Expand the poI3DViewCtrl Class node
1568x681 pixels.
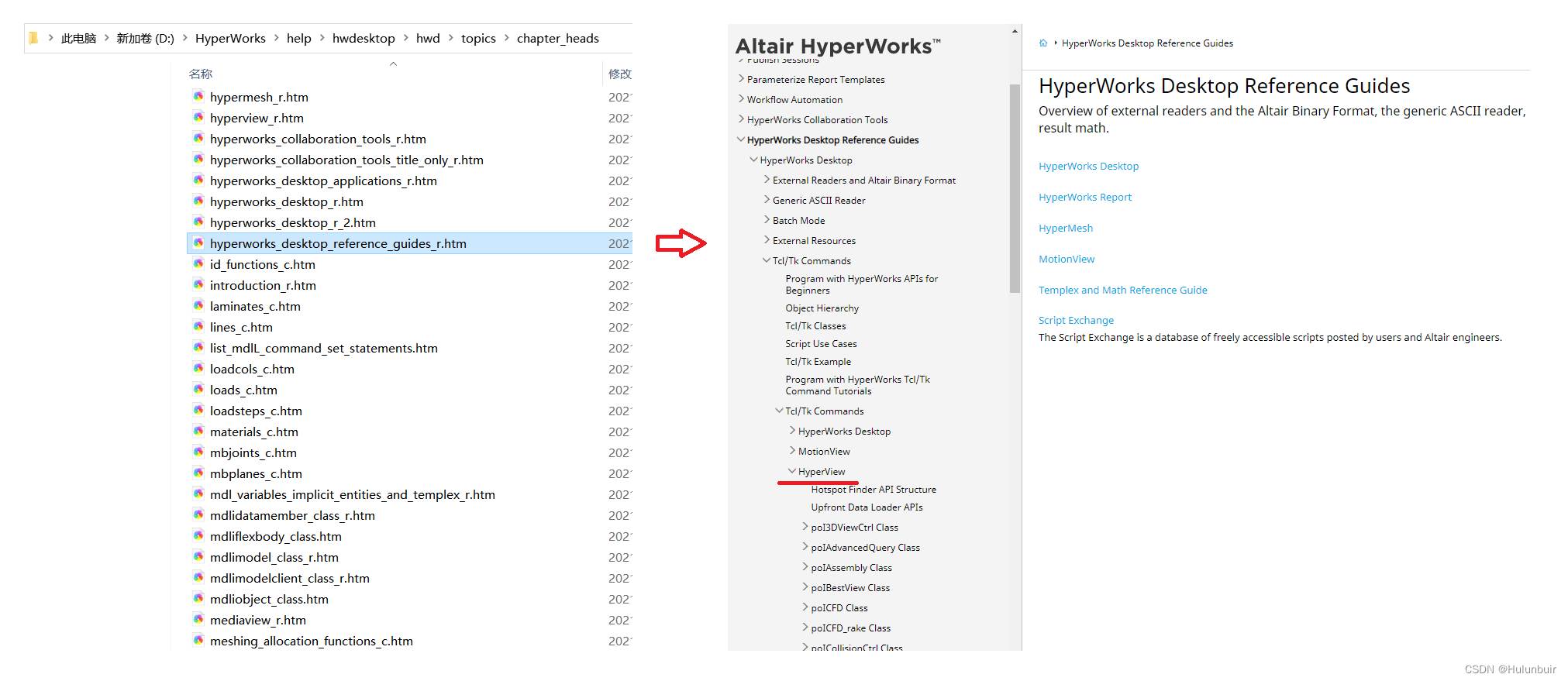pos(805,527)
